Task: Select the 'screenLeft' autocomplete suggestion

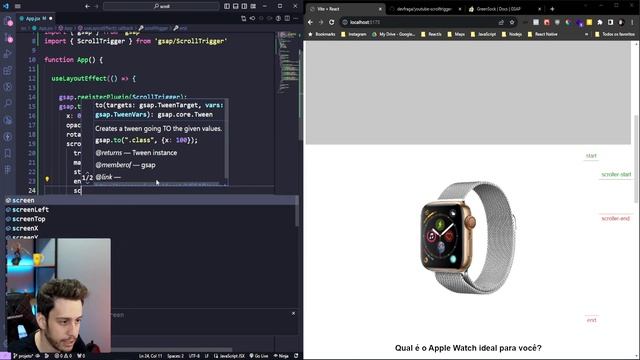Action: (150, 209)
